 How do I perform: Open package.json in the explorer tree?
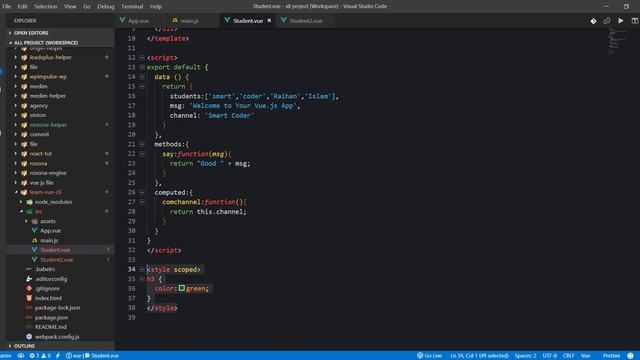point(51,318)
